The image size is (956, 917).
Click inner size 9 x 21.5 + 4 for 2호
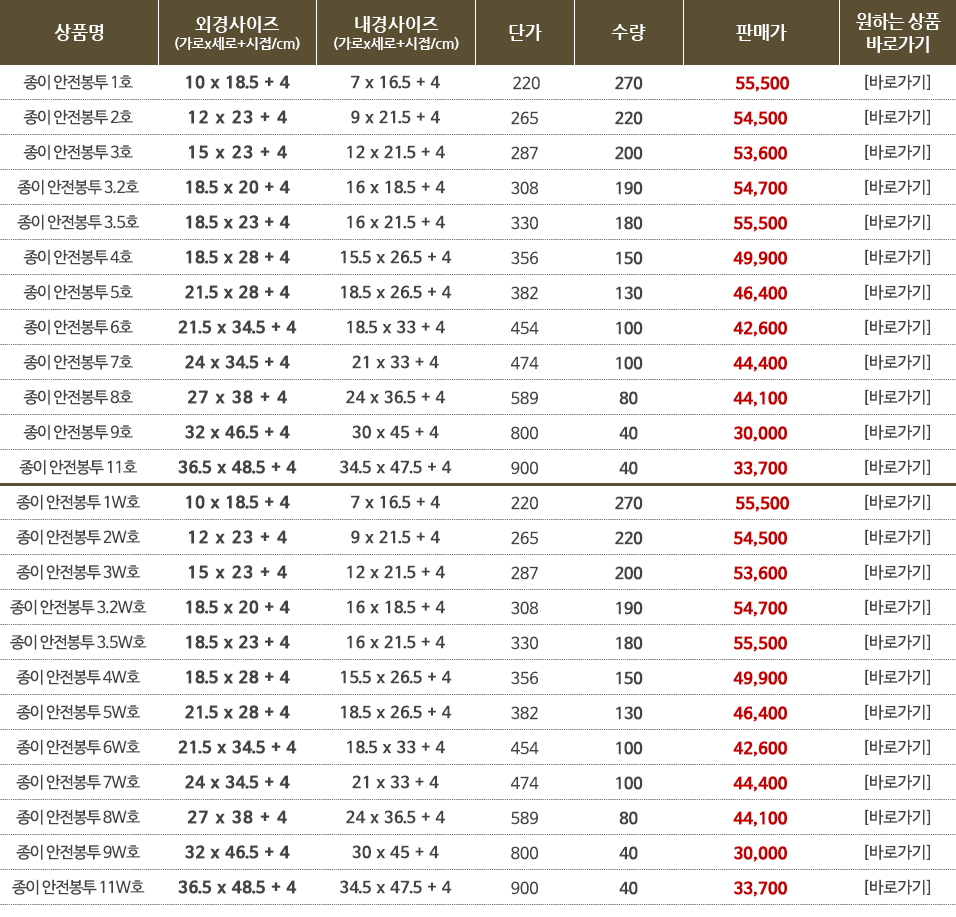point(395,117)
